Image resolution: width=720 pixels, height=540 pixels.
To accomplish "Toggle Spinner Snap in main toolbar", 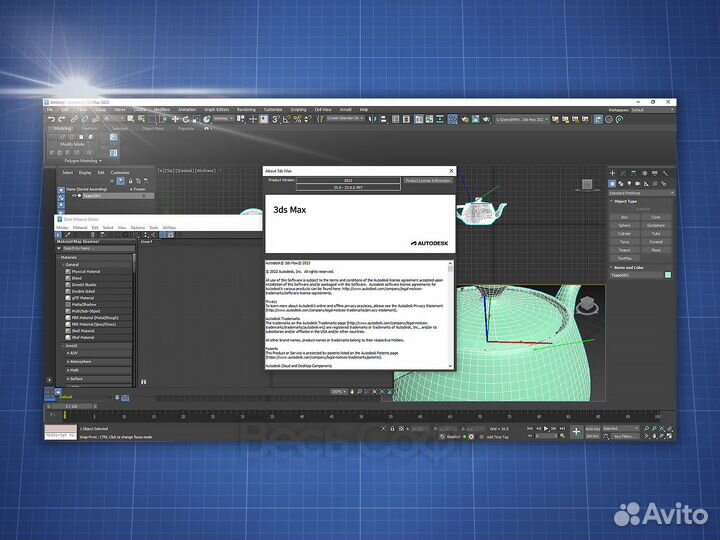I will click(308, 119).
